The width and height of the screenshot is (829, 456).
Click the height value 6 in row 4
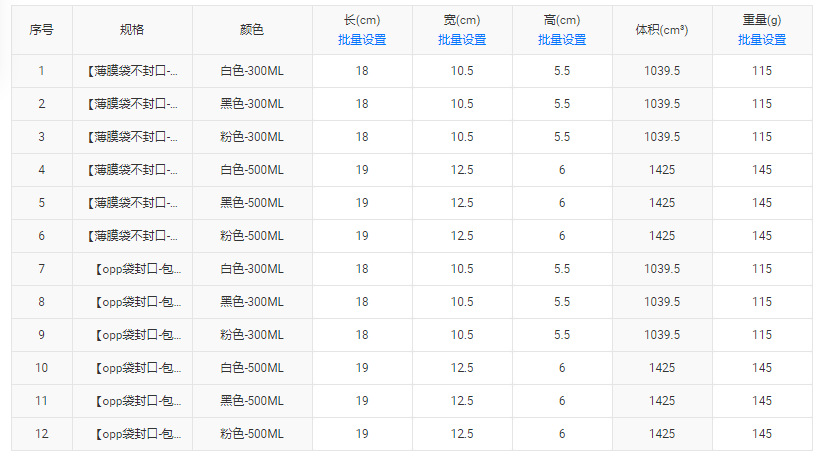tap(562, 170)
